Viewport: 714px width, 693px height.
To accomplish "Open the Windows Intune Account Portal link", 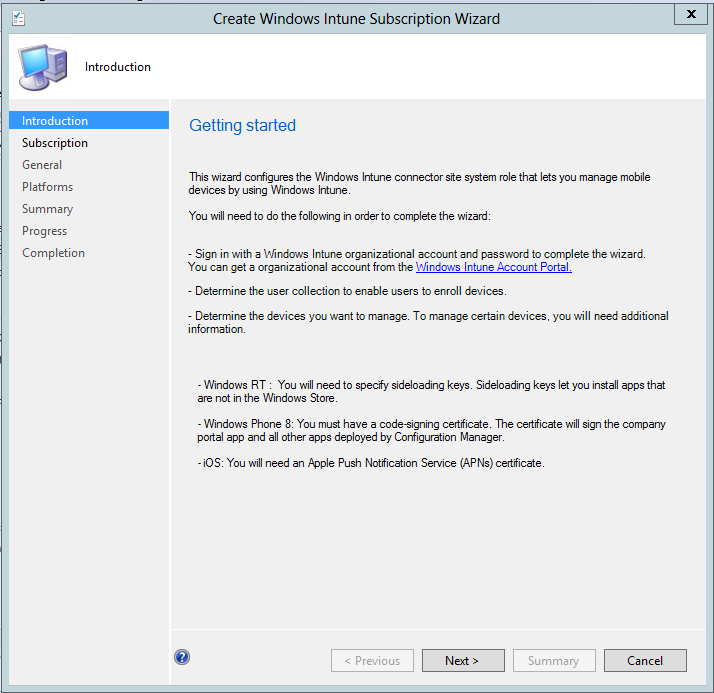I will tap(494, 267).
